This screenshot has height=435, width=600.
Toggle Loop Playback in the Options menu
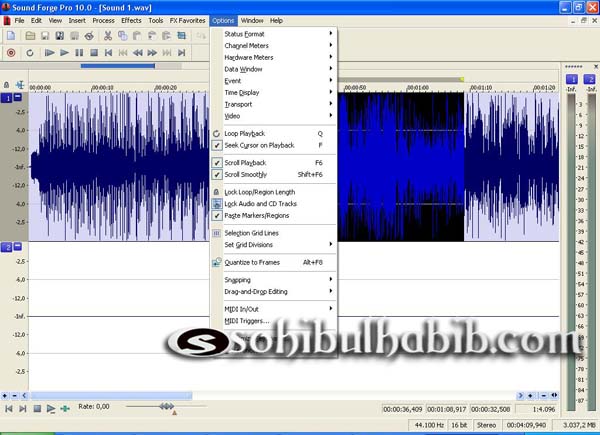pos(274,134)
